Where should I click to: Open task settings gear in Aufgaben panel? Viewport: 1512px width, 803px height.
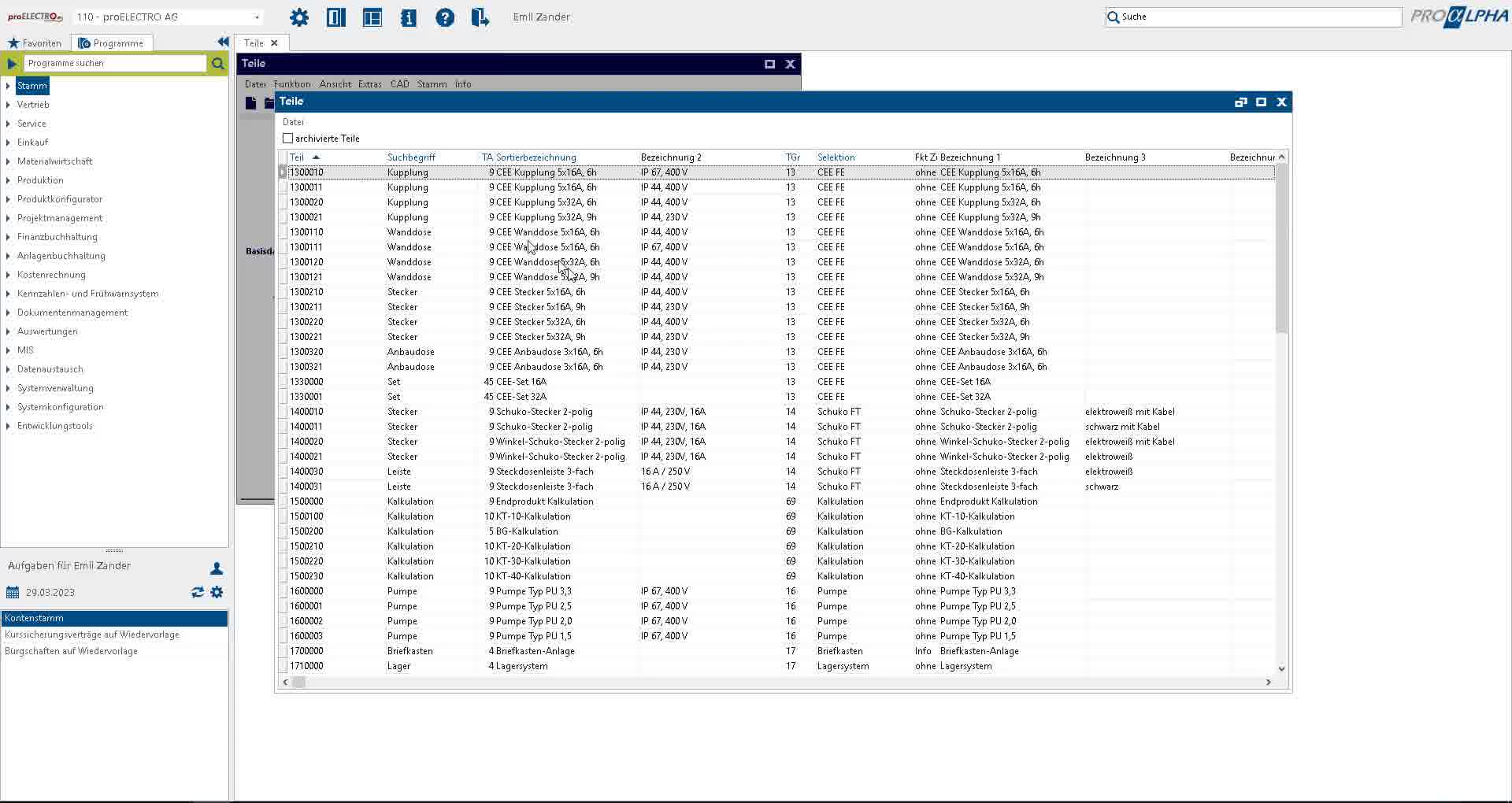point(217,592)
